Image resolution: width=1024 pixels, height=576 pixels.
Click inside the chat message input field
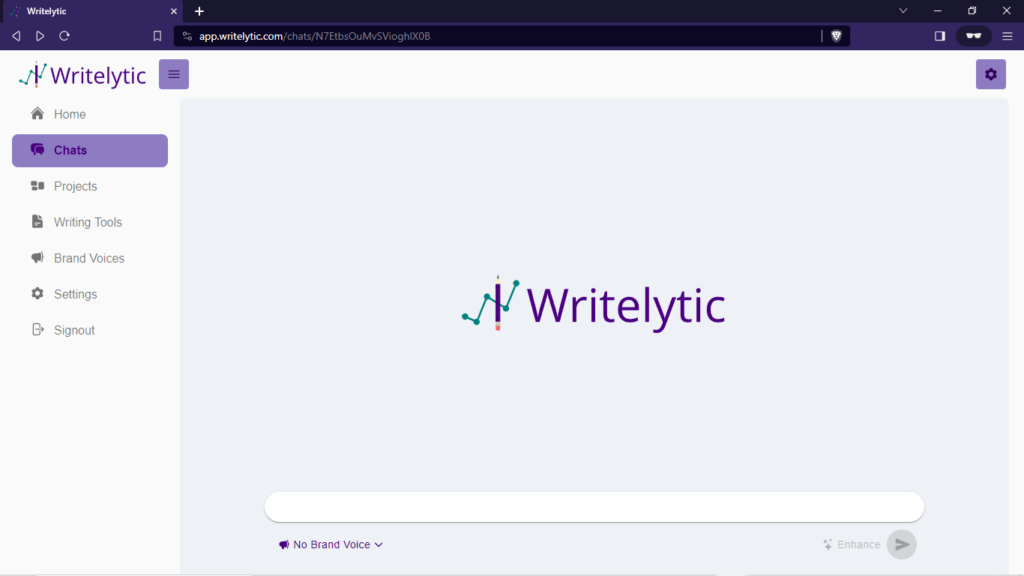pos(594,507)
